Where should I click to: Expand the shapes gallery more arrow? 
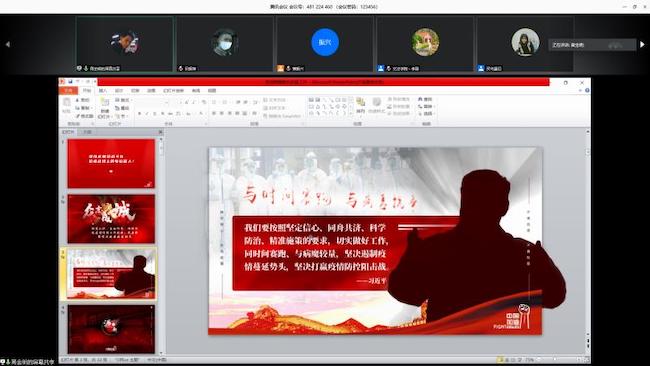pos(351,113)
